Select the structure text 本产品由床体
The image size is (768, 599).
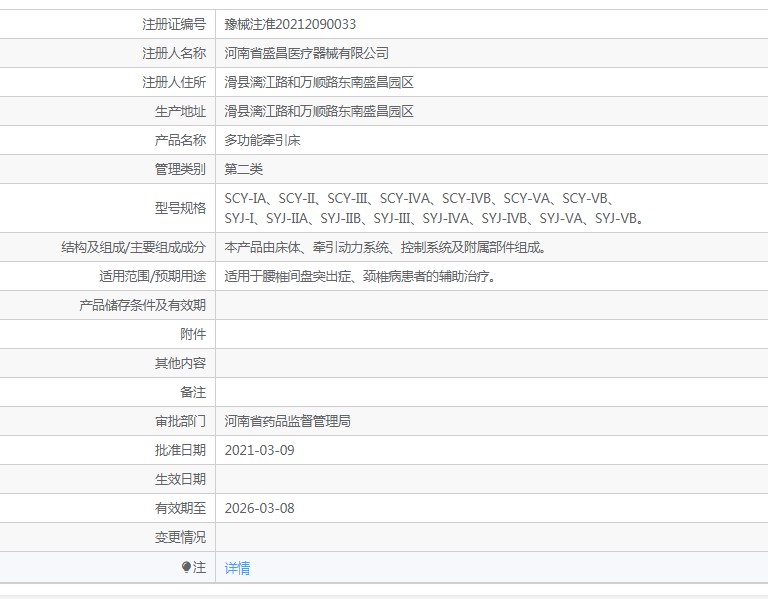tap(385, 247)
